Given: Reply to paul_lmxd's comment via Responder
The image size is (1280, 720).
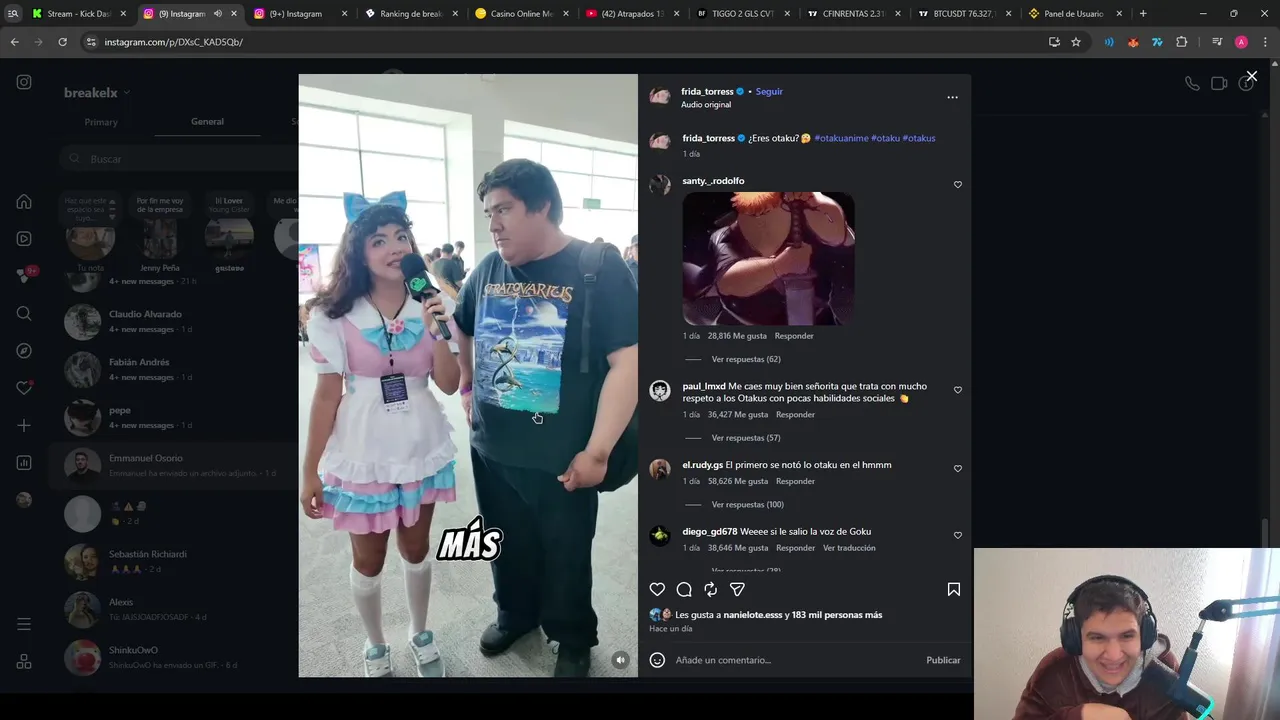Looking at the screenshot, I should (x=795, y=415).
